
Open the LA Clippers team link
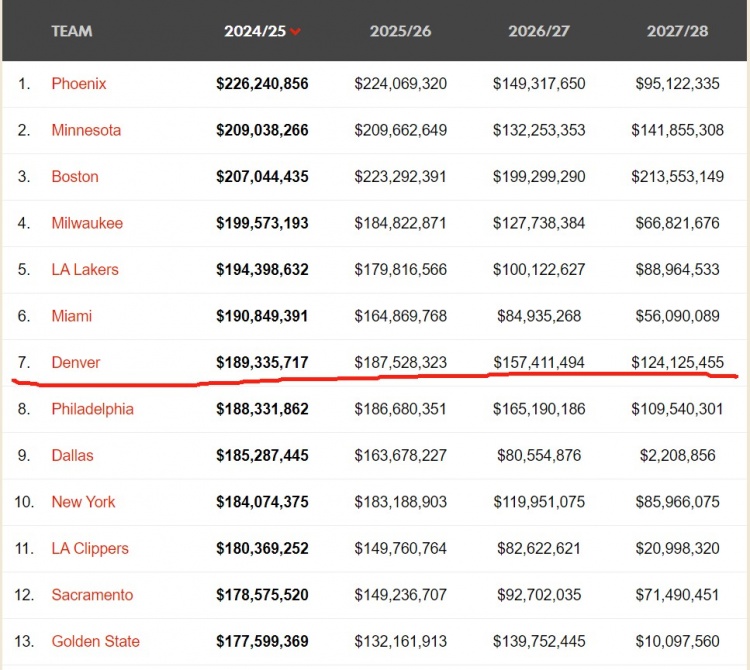pos(90,548)
